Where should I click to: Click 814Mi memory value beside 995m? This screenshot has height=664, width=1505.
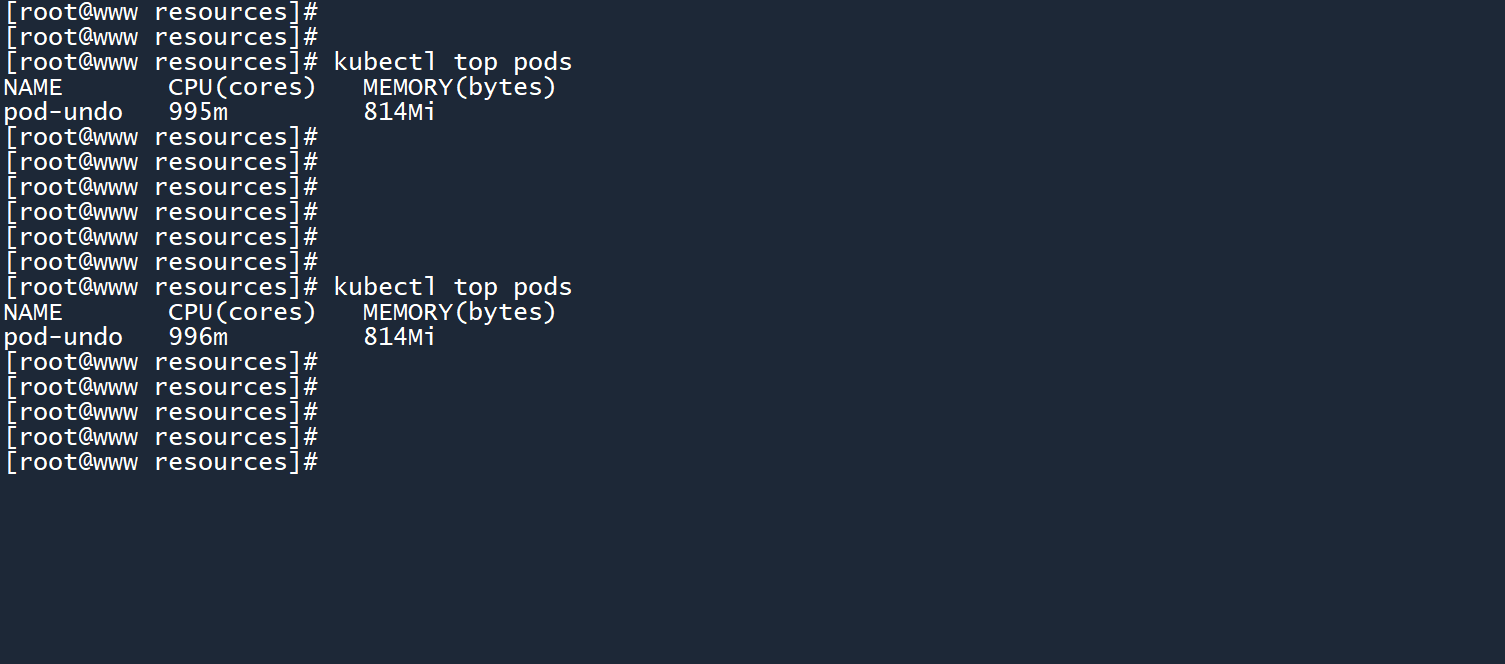click(399, 112)
